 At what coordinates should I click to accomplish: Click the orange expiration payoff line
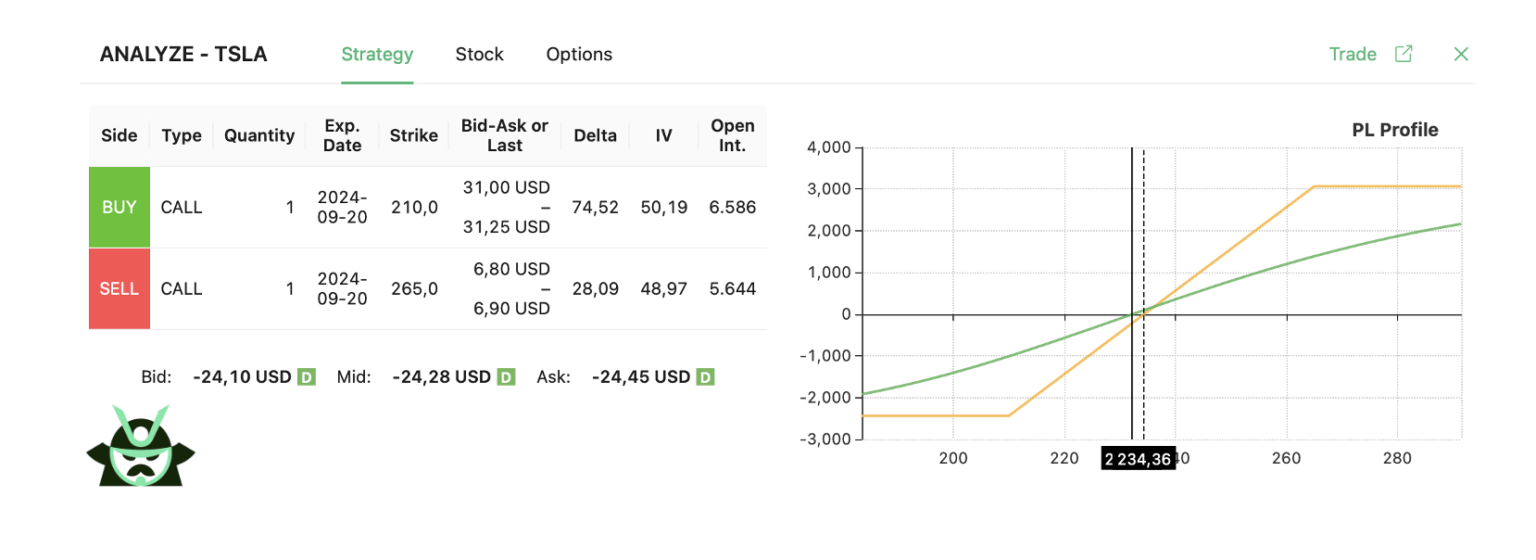pyautogui.click(x=1230, y=250)
